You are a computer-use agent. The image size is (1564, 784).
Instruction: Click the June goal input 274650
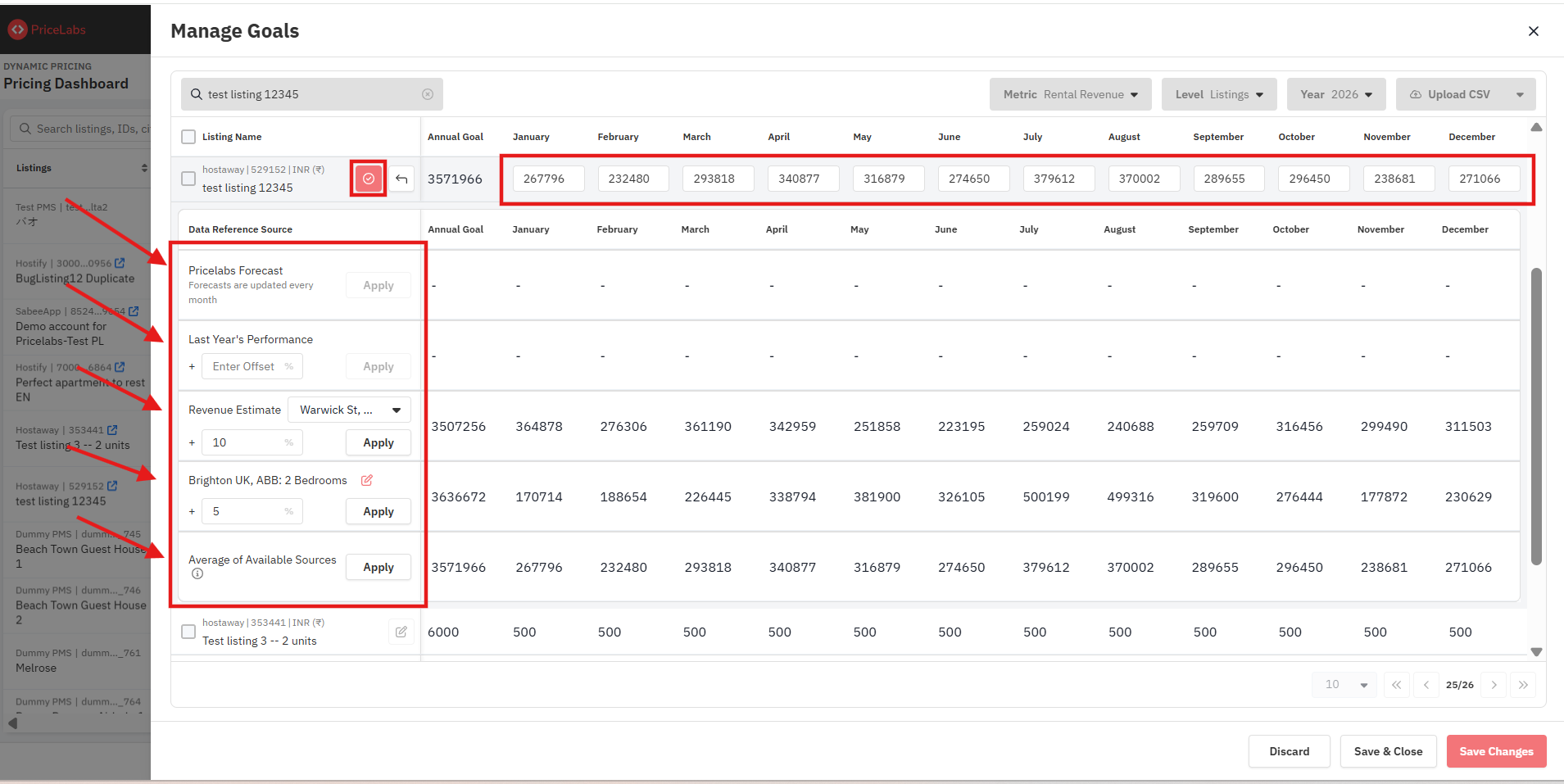pos(974,179)
